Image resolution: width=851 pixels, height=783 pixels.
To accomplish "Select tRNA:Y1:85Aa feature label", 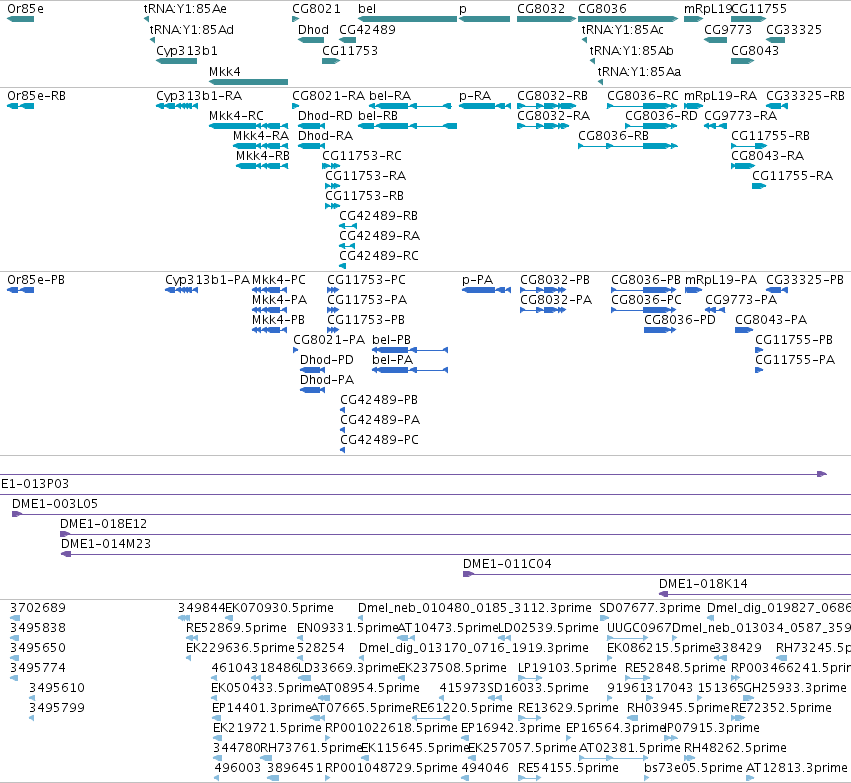I will tap(639, 72).
